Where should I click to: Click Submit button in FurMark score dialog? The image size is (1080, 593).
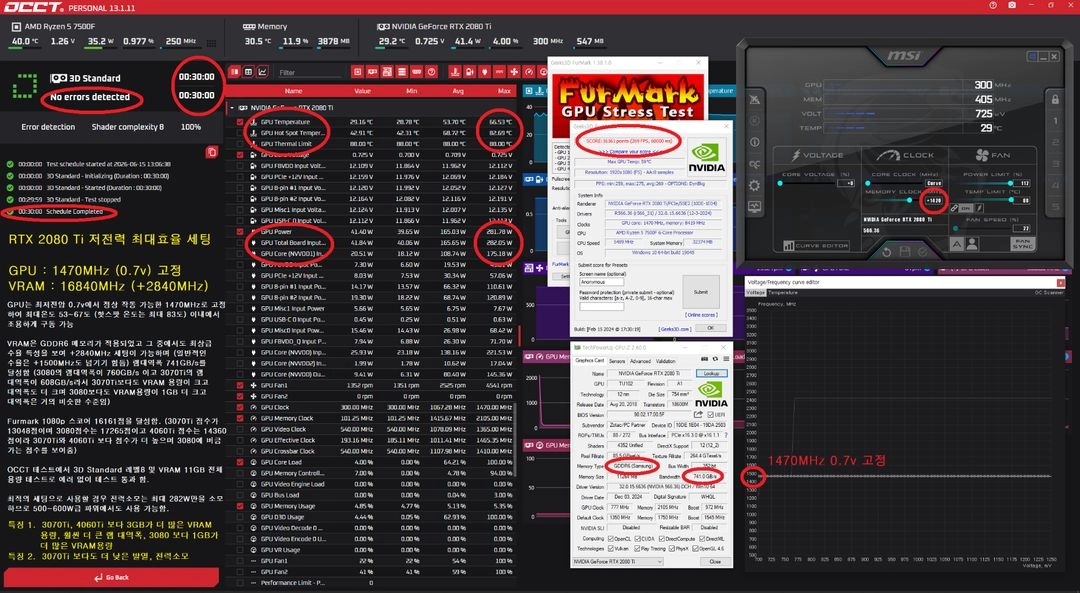[x=700, y=292]
